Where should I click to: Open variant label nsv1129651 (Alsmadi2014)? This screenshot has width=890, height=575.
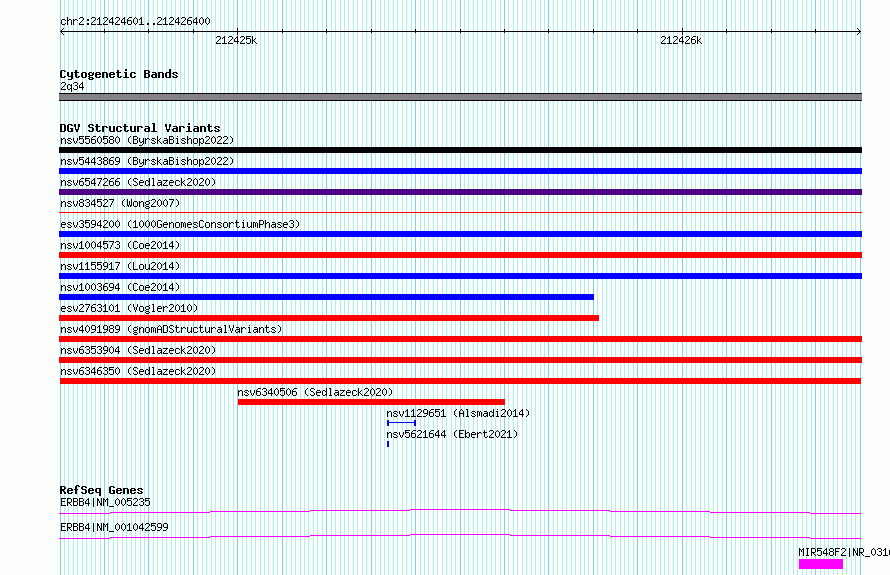tap(458, 413)
